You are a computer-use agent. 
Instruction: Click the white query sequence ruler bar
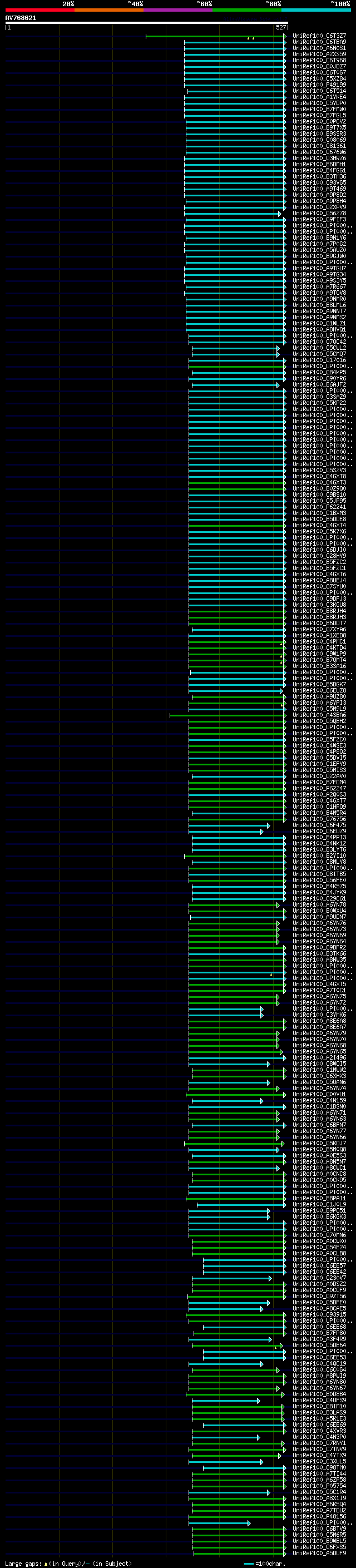(x=147, y=23)
